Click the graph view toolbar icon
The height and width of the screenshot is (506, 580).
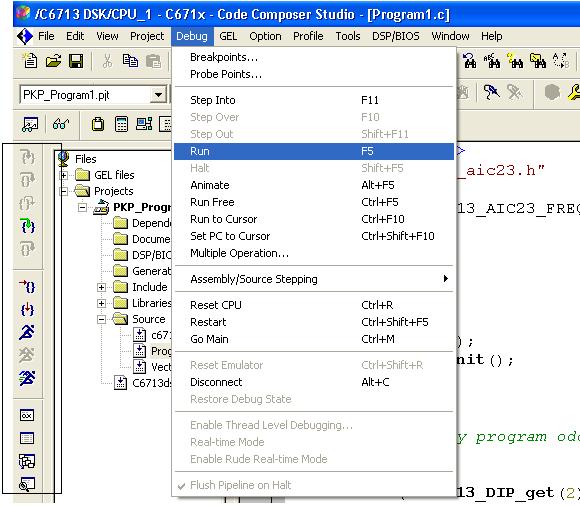pyautogui.click(x=30, y=124)
